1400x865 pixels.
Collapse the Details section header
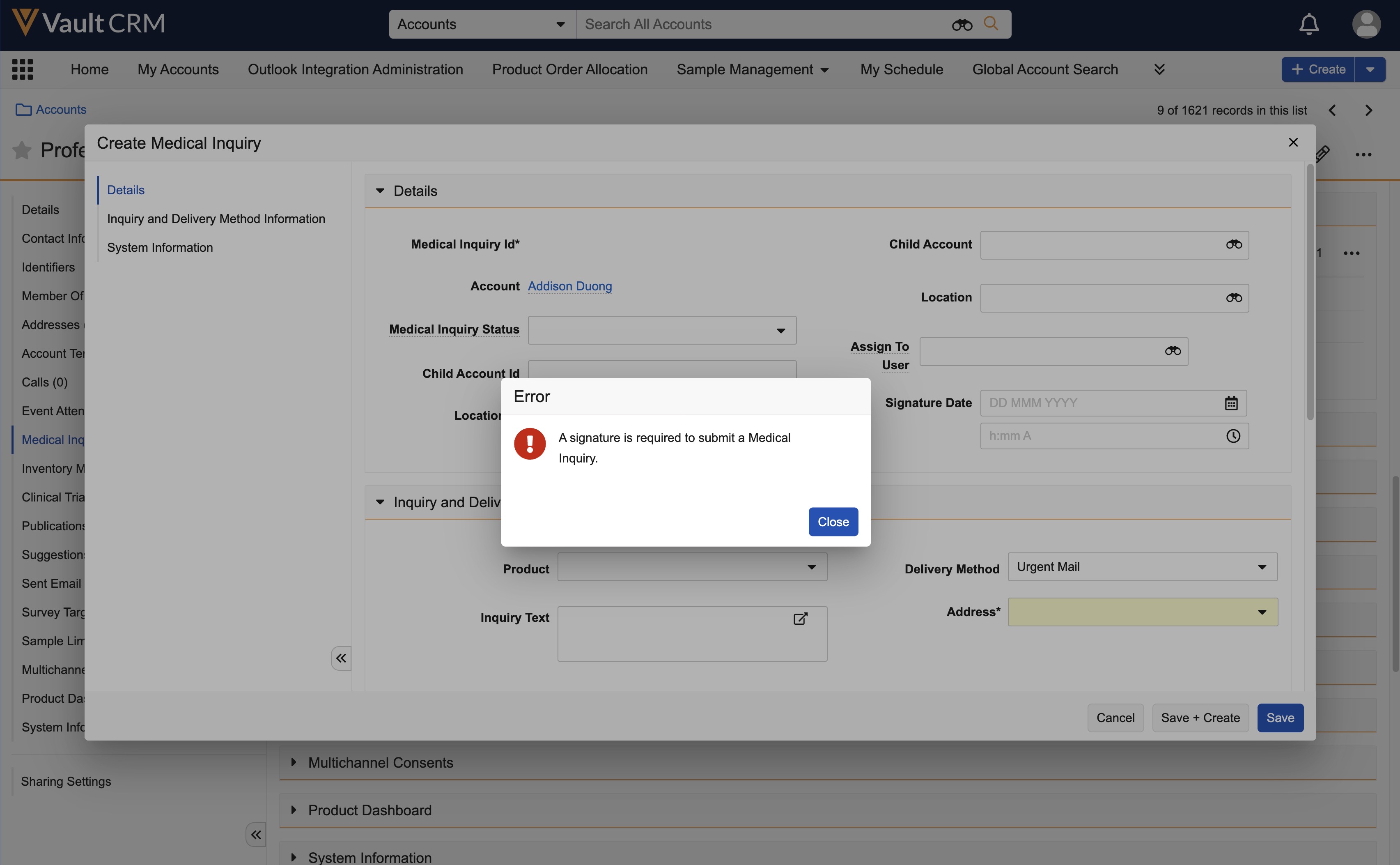[x=380, y=191]
